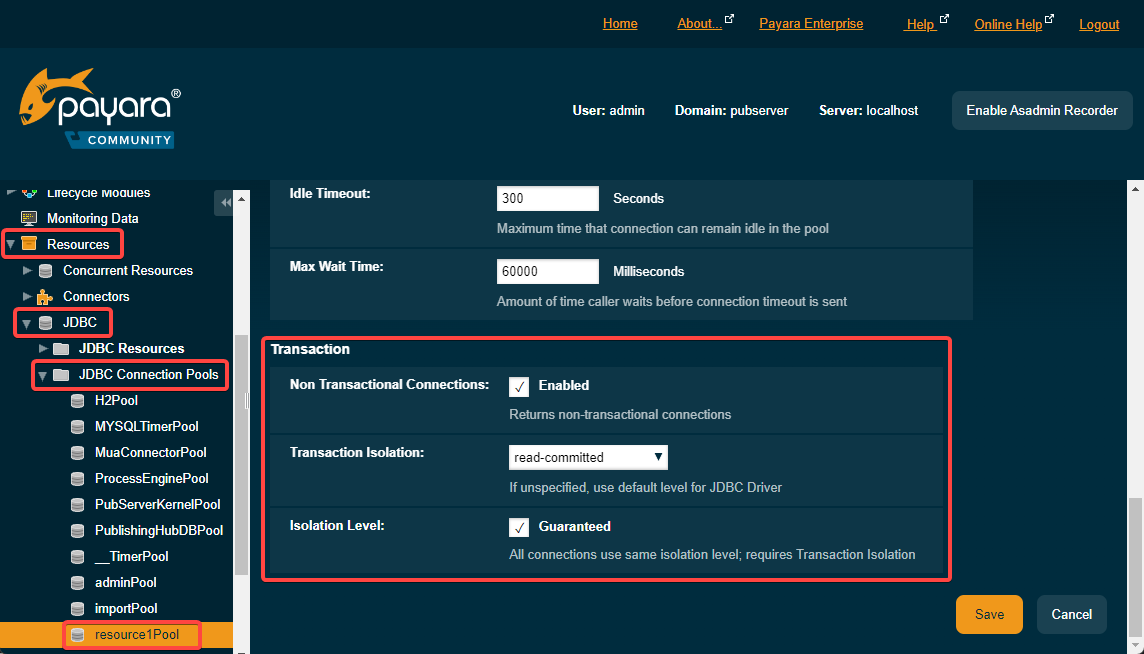Select MYSQLTimerPool in the tree
1144x654 pixels.
pyautogui.click(x=146, y=426)
